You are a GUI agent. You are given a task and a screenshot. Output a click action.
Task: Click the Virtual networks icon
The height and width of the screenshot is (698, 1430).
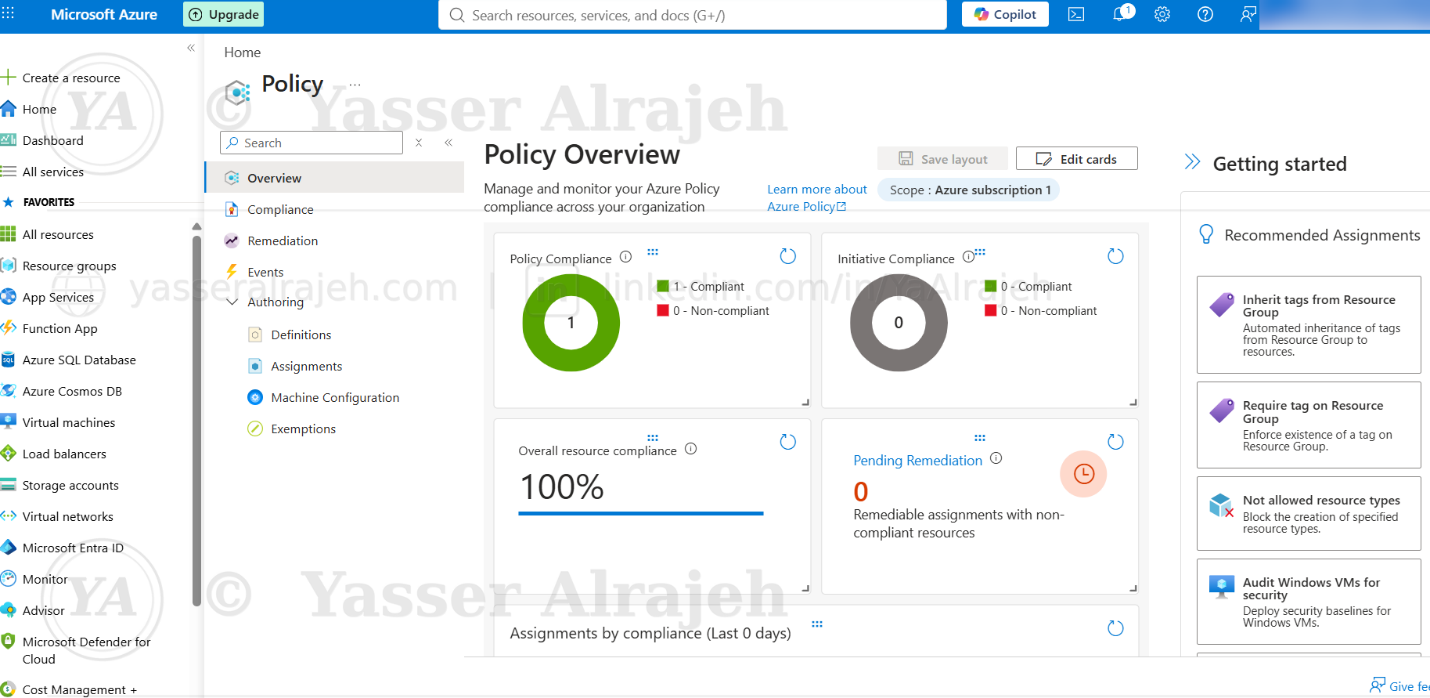click(8, 516)
